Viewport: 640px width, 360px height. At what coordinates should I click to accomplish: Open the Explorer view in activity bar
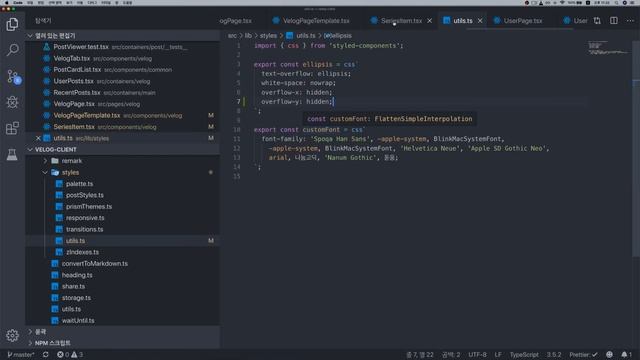click(12, 24)
